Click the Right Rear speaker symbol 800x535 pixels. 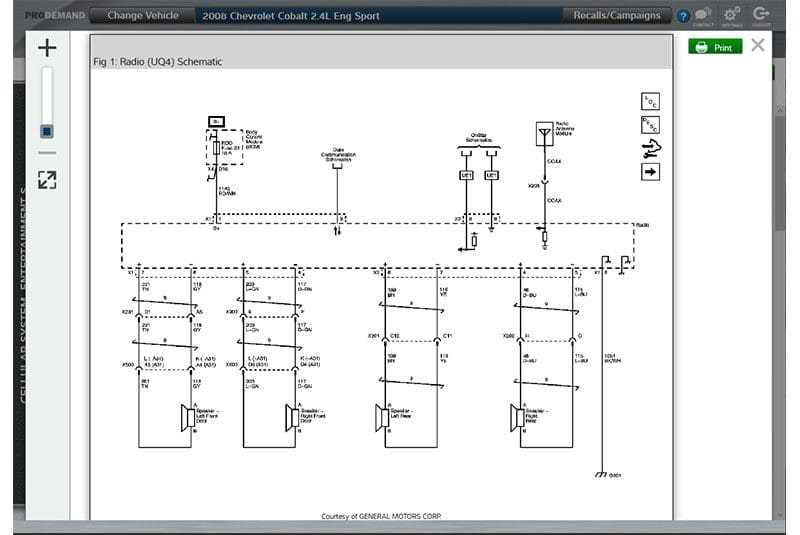pyautogui.click(x=517, y=418)
